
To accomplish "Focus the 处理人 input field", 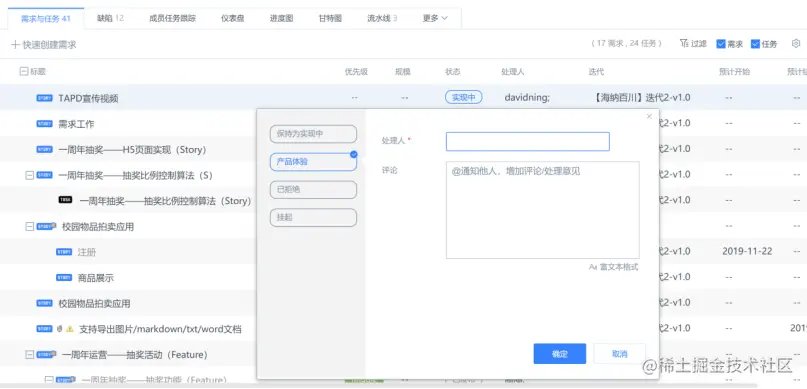I will [x=528, y=142].
